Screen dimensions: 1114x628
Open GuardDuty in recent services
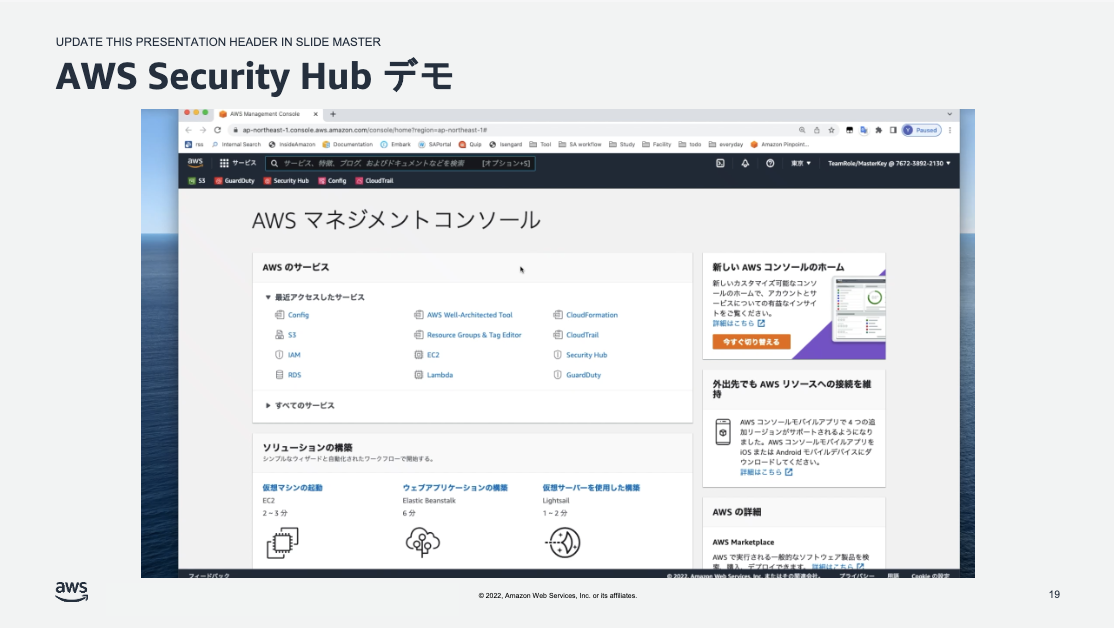click(583, 374)
